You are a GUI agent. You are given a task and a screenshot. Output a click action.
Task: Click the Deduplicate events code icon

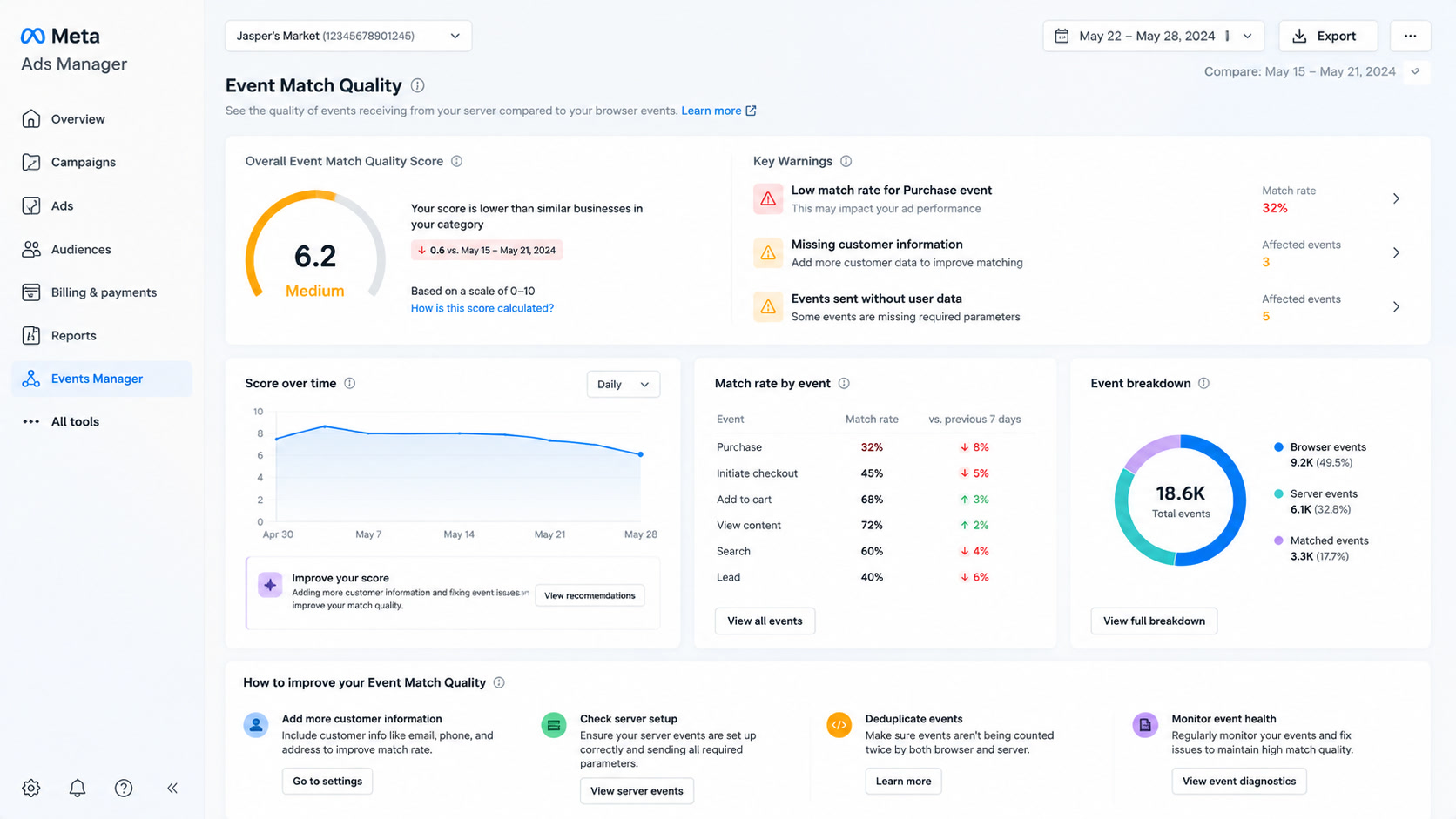pos(839,724)
